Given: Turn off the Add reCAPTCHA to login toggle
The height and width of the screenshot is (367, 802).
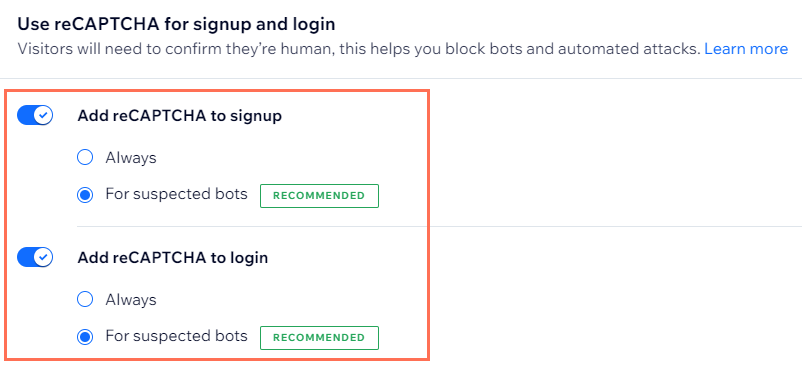Looking at the screenshot, I should click(35, 257).
